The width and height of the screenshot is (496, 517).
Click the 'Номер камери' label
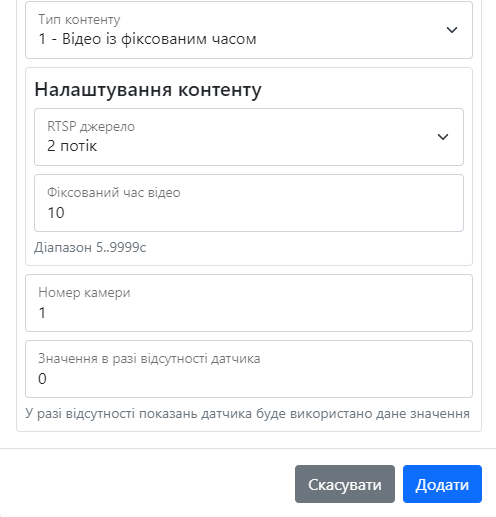point(84,293)
